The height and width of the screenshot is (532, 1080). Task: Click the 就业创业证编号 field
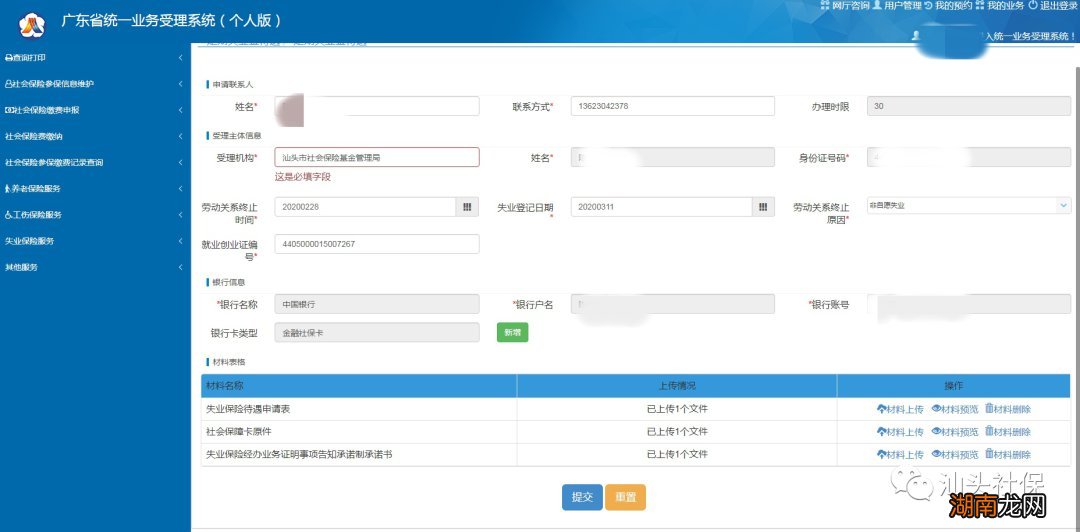click(x=377, y=244)
